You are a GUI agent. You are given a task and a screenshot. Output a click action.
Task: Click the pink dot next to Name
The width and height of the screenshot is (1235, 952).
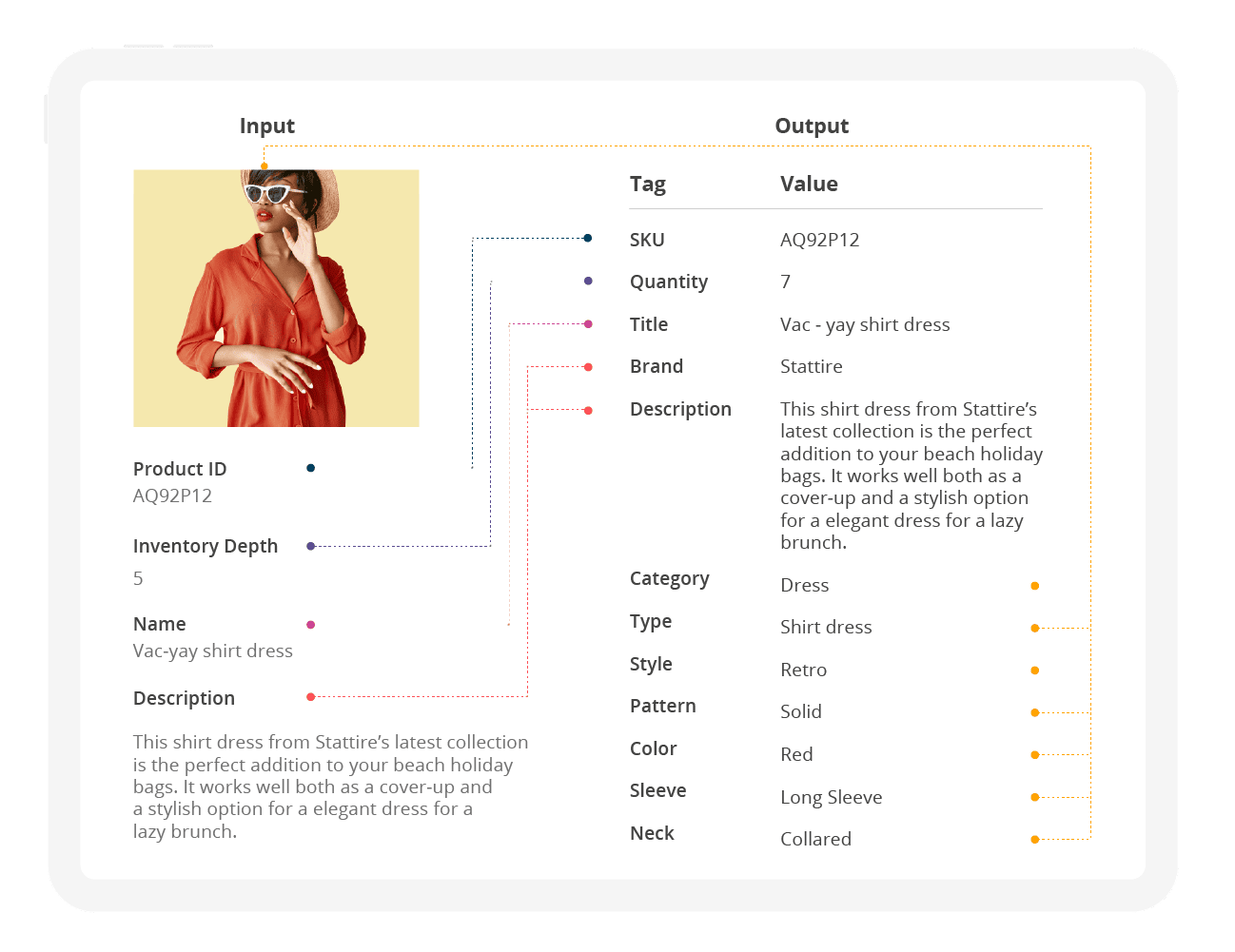[x=310, y=625]
